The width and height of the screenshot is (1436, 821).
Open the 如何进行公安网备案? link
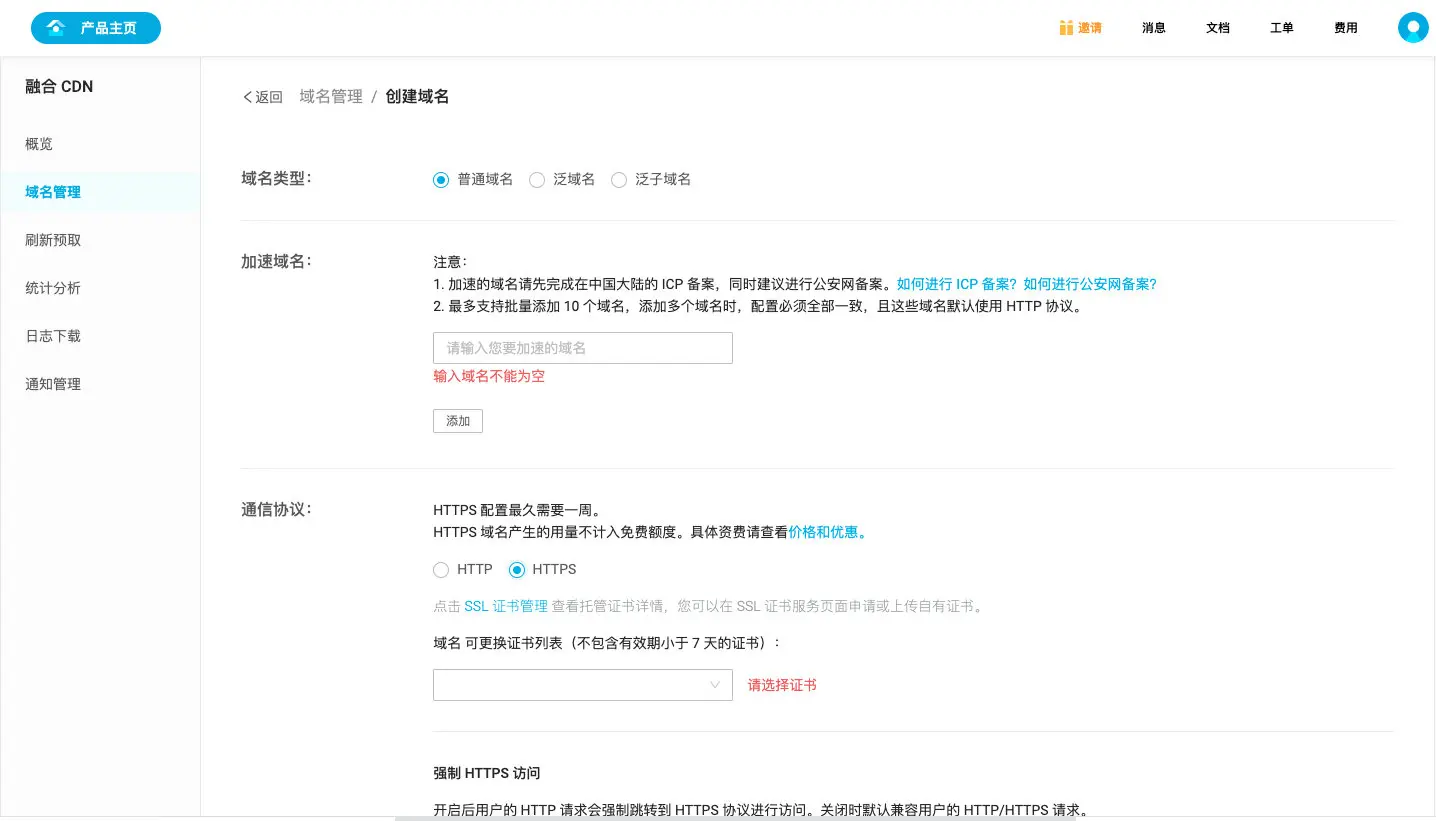tap(1090, 284)
